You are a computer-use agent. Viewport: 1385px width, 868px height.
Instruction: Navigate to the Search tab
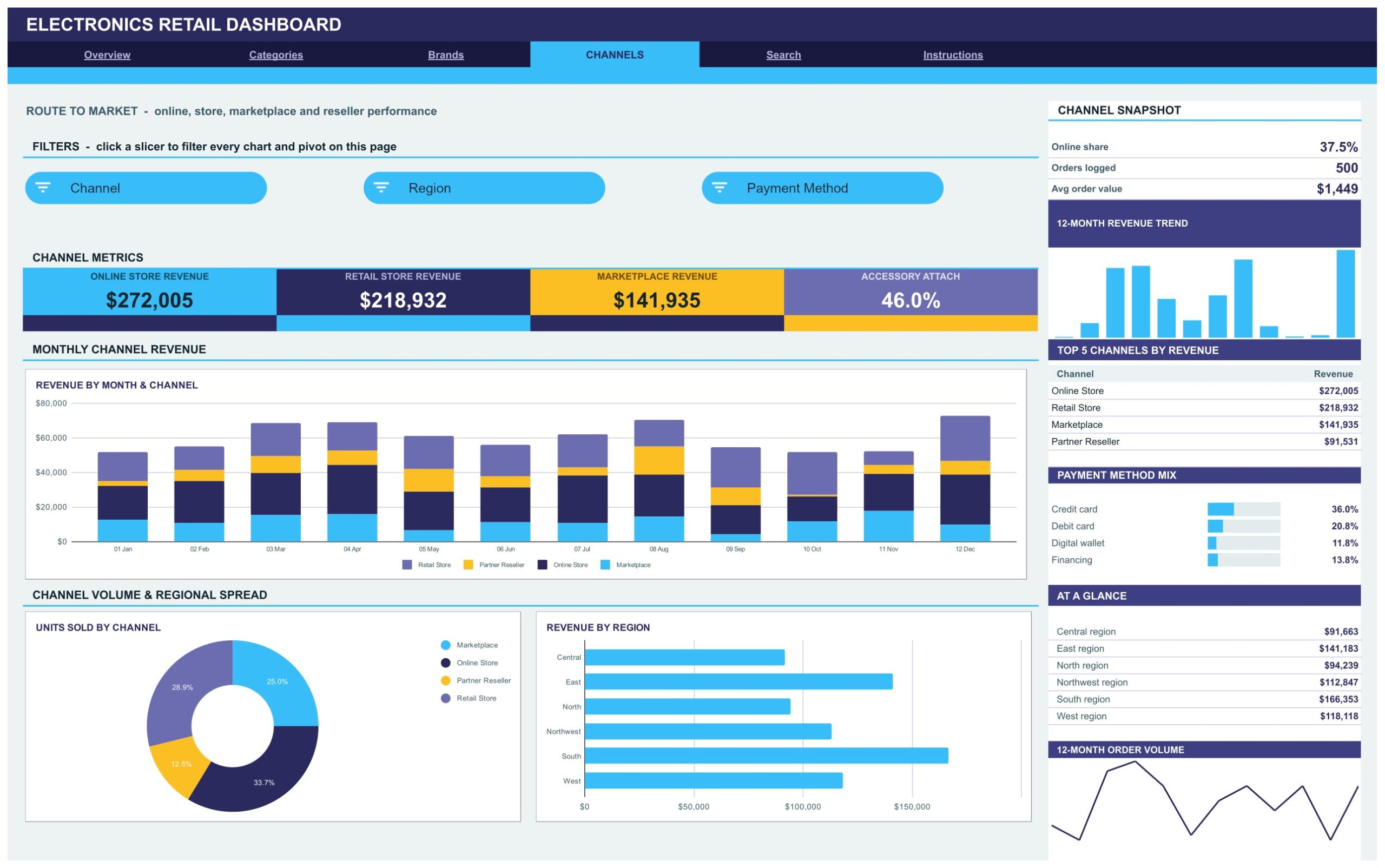click(x=783, y=55)
